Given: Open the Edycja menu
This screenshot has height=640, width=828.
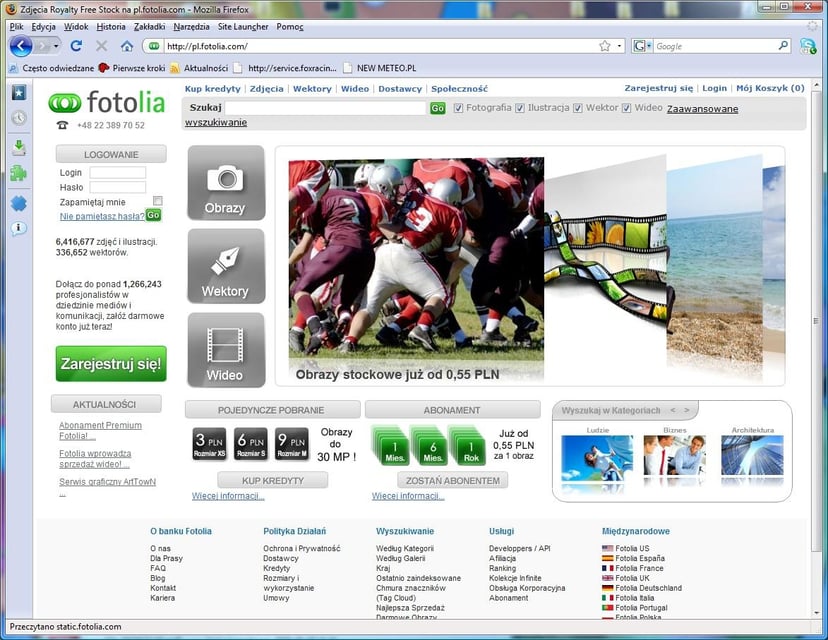Looking at the screenshot, I should 43,26.
